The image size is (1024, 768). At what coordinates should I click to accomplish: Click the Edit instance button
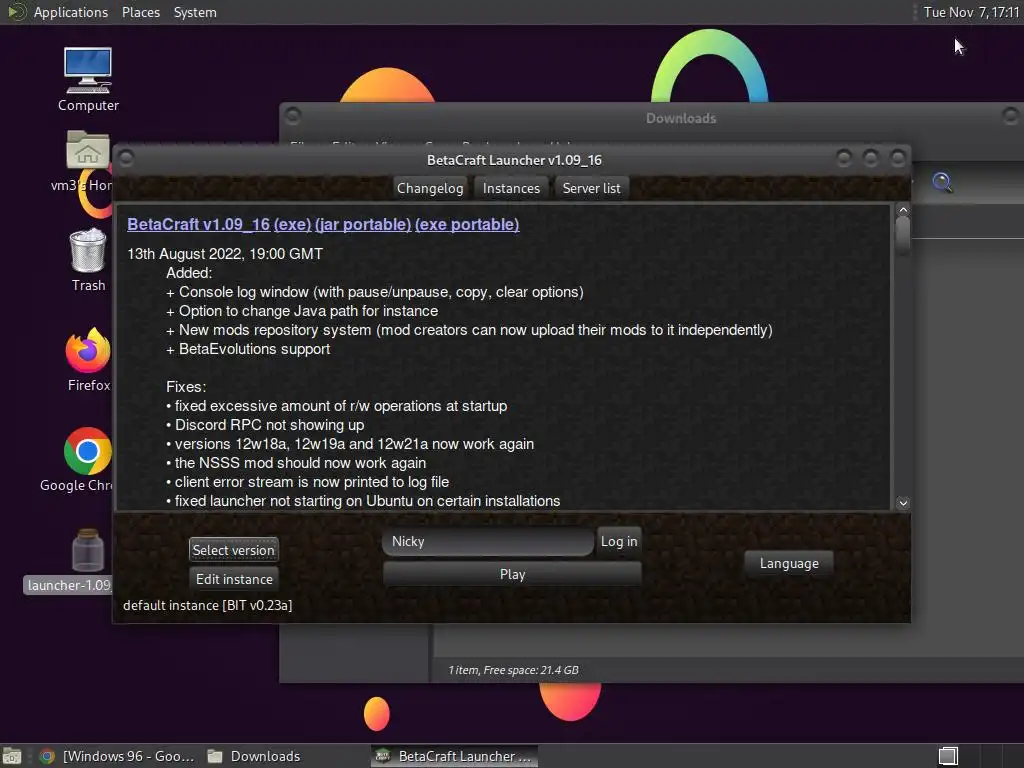point(234,579)
